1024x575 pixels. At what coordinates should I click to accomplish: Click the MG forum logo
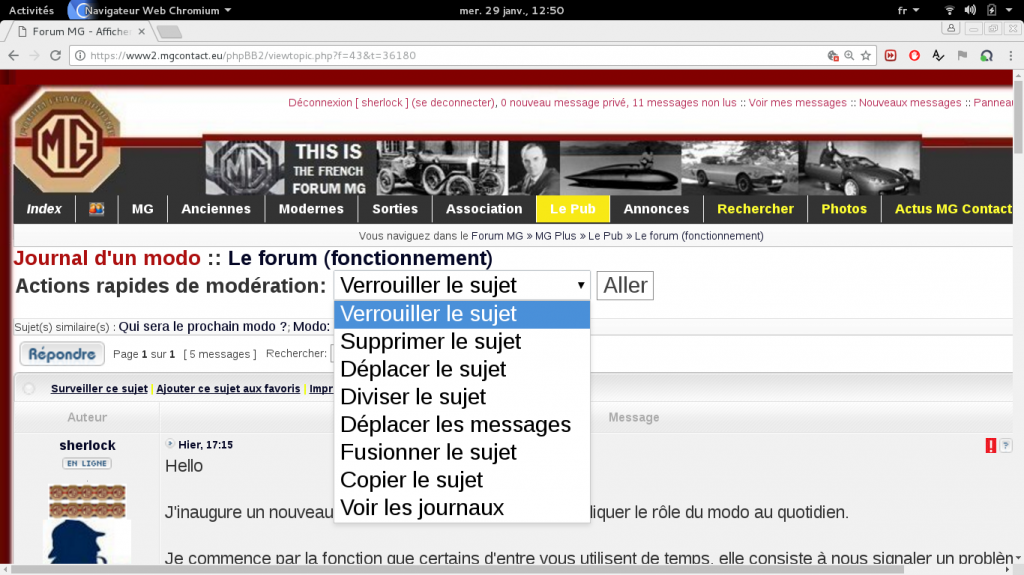pyautogui.click(x=67, y=142)
